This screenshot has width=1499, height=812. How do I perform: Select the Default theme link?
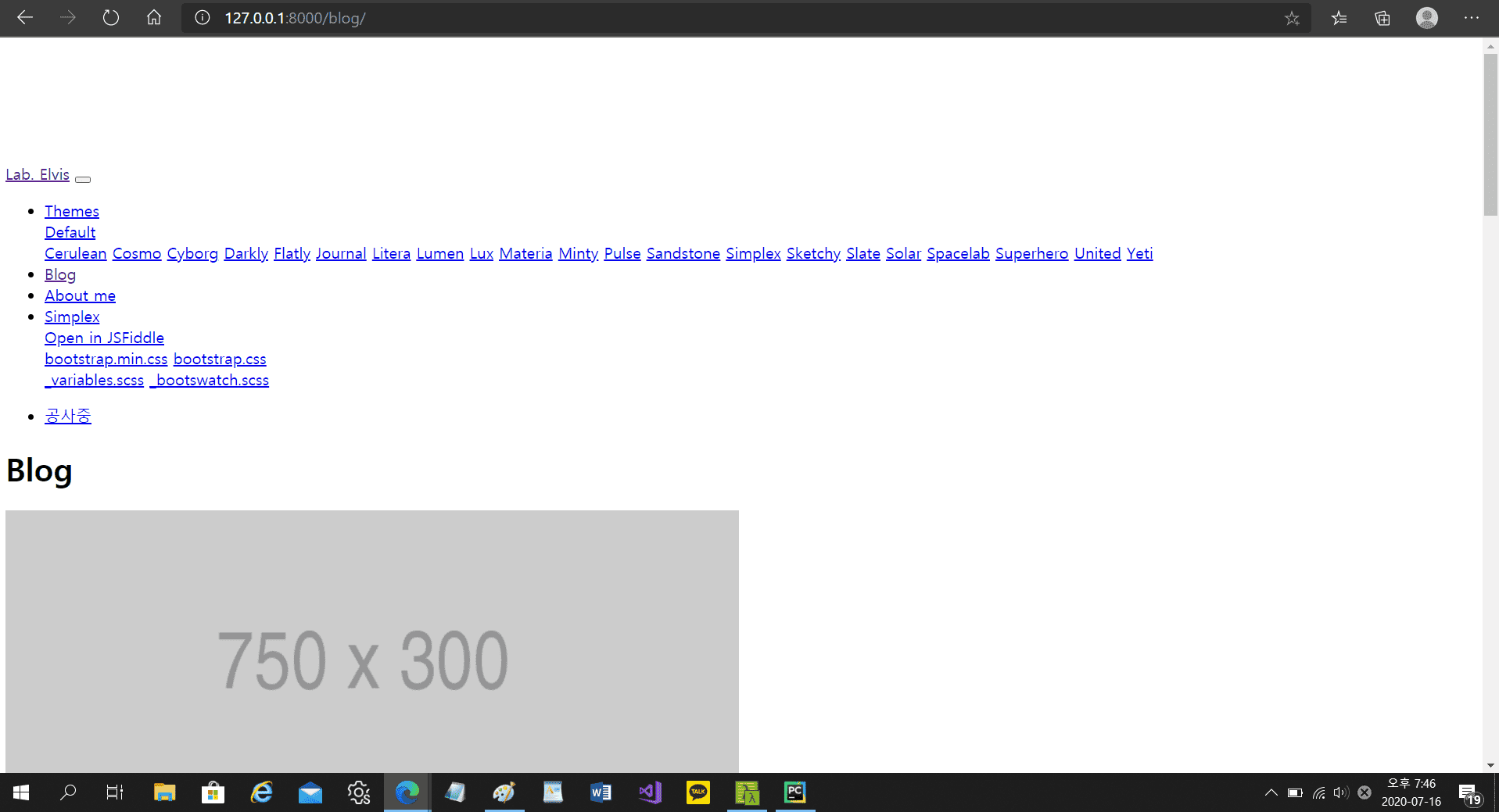[70, 232]
